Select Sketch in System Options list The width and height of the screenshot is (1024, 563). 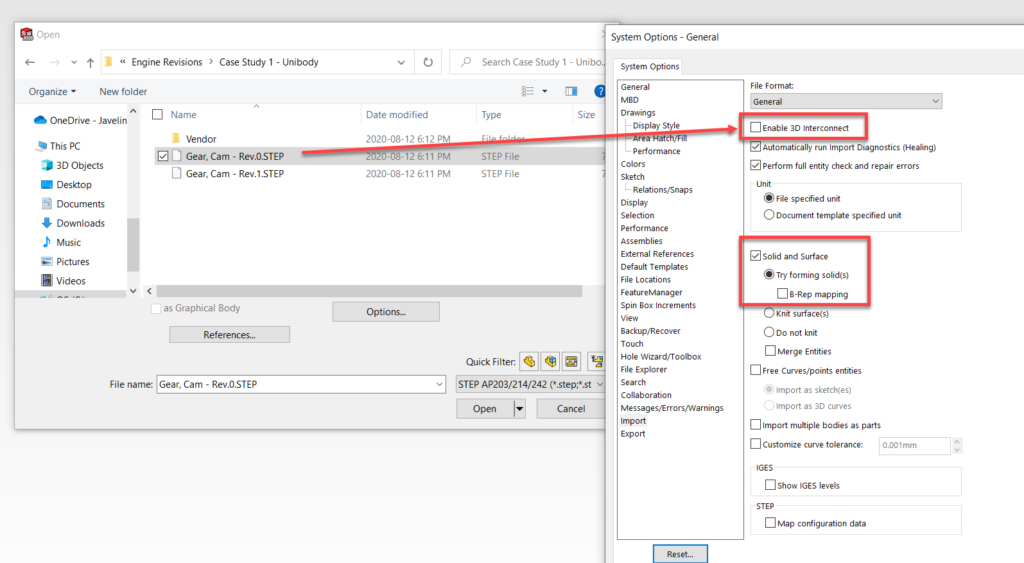[x=632, y=177]
